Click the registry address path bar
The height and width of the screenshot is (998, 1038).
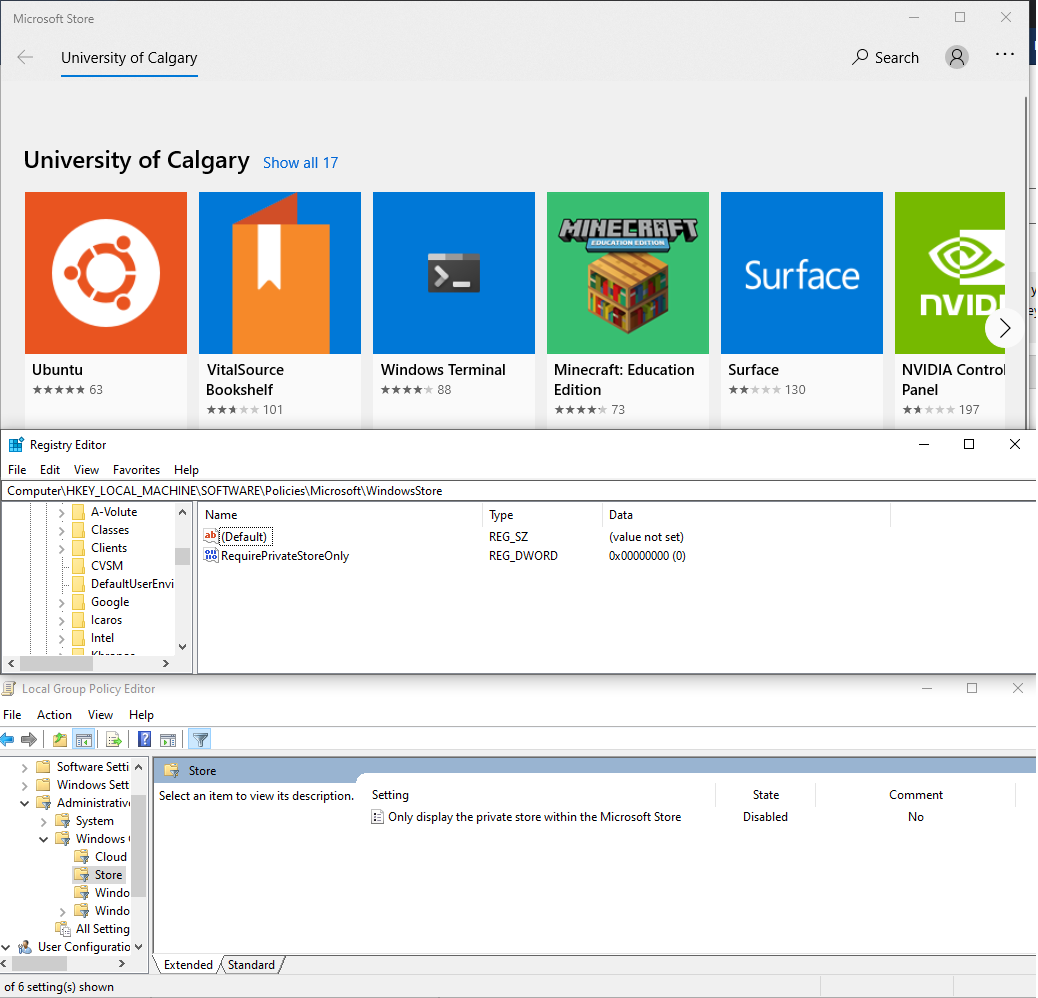click(519, 491)
